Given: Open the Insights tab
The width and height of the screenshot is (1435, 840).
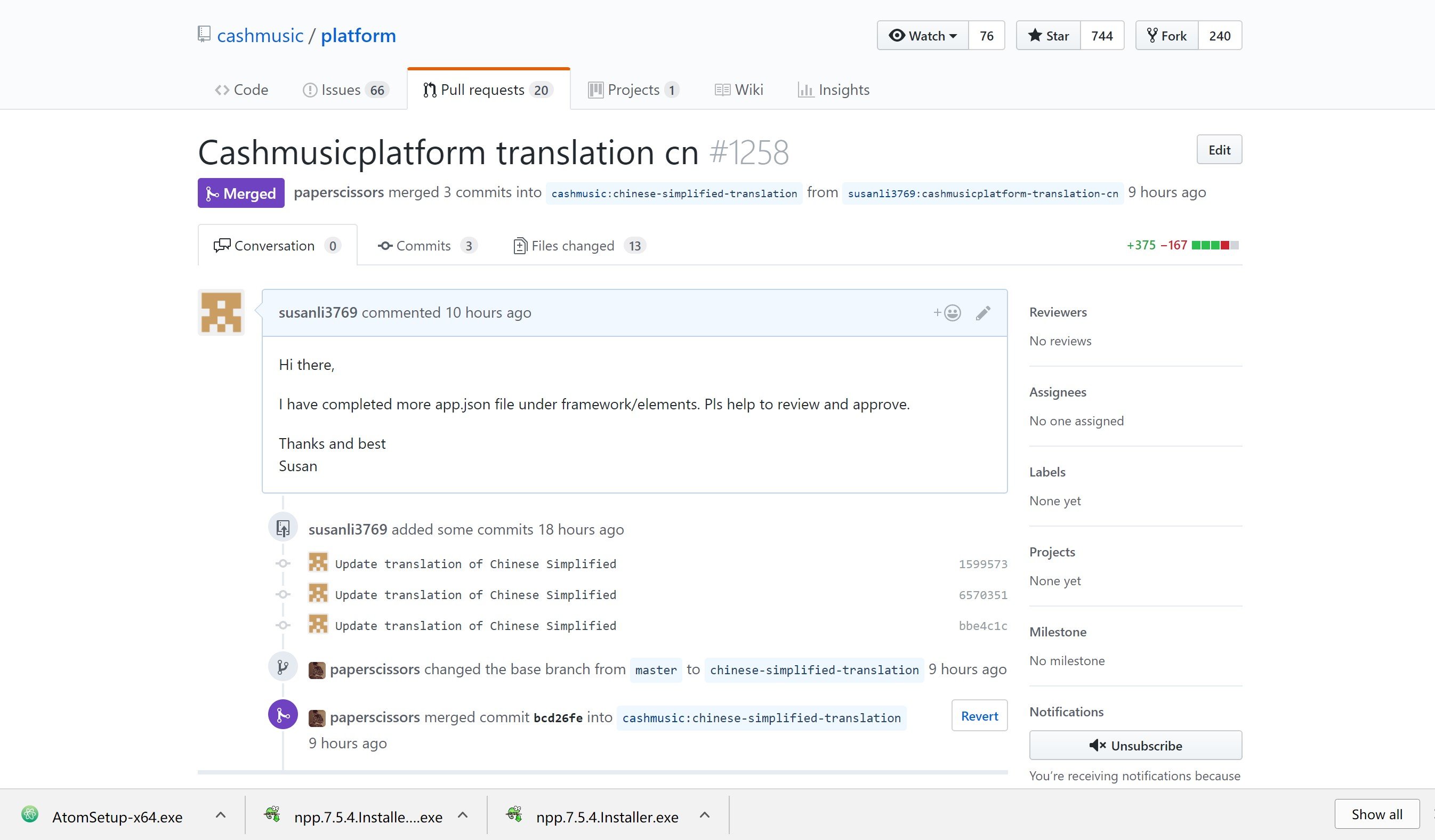Looking at the screenshot, I should 834,90.
